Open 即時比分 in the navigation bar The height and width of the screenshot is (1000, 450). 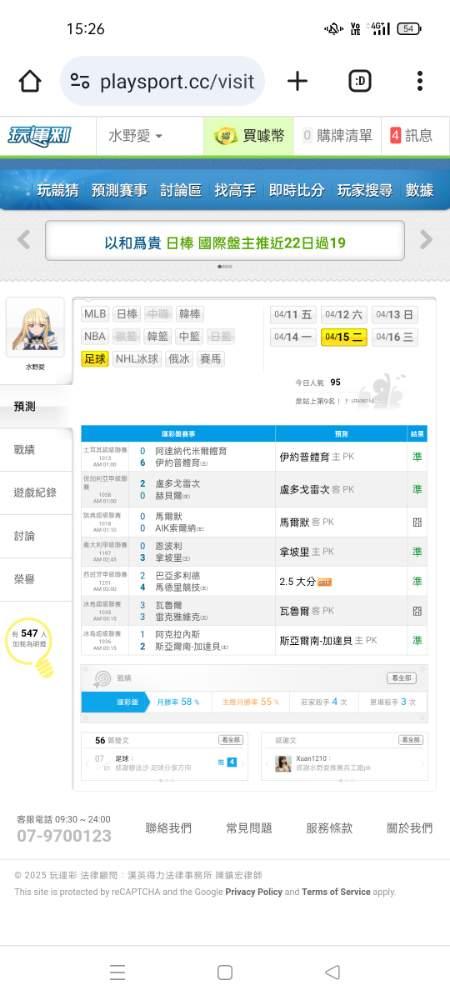click(296, 190)
